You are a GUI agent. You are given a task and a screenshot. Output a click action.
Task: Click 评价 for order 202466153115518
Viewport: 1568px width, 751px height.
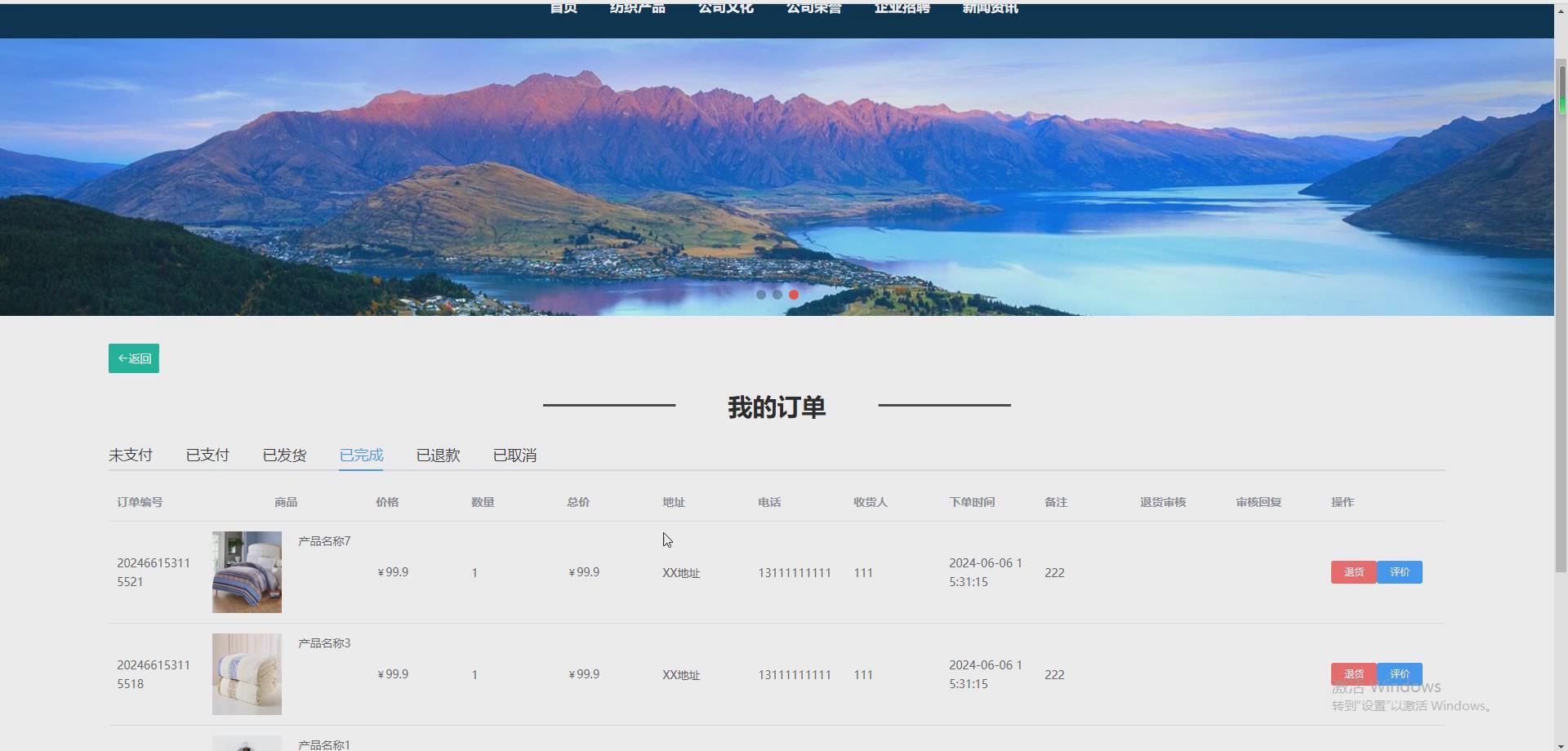[1400, 674]
